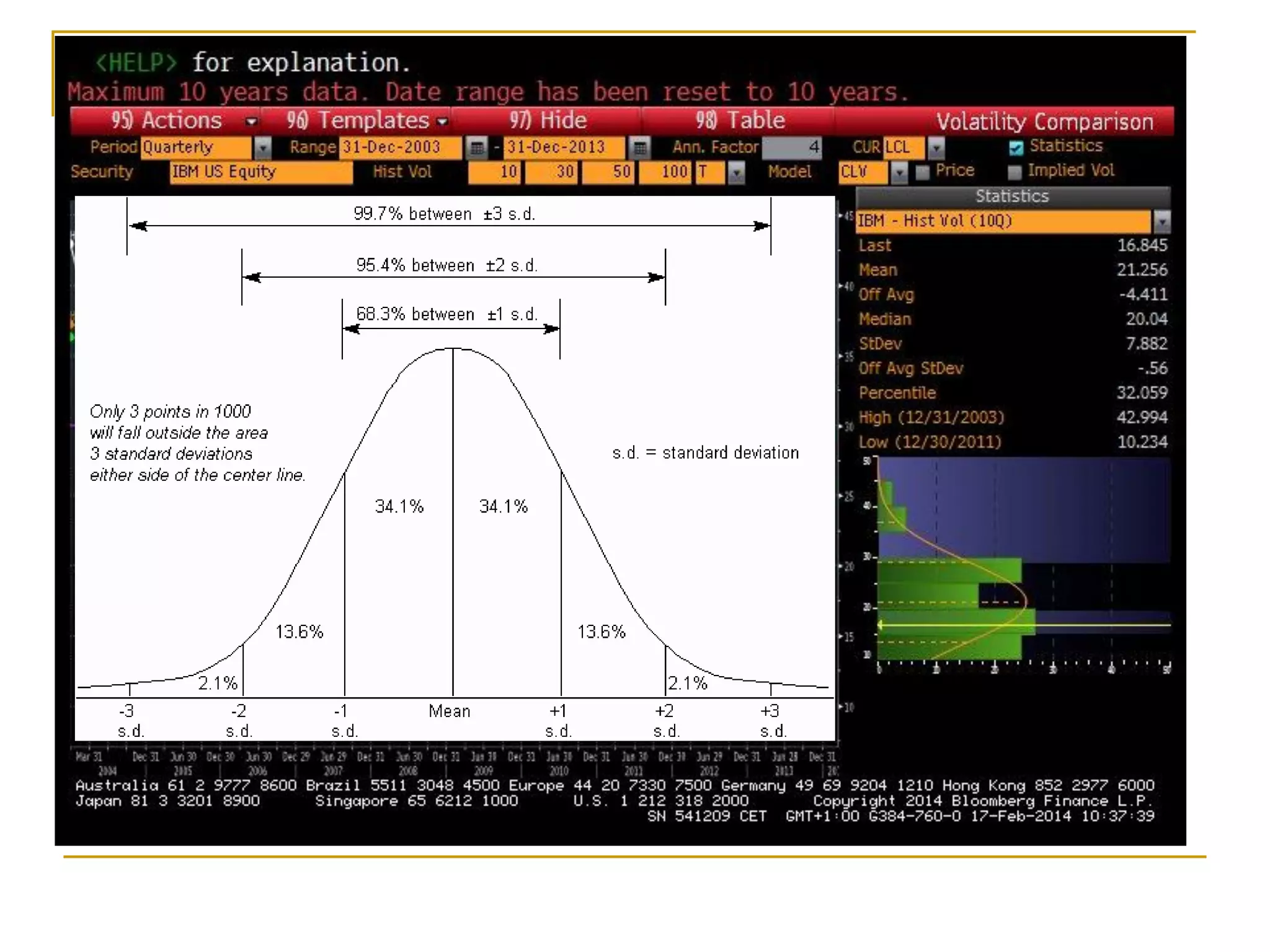Expand the Model CLV dropdown
1270x952 pixels.
click(x=899, y=172)
